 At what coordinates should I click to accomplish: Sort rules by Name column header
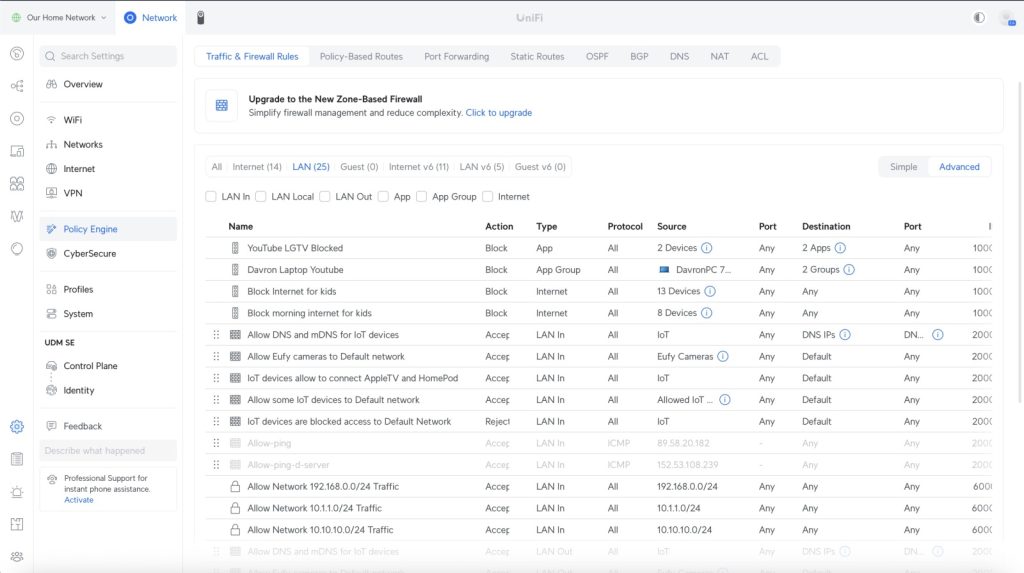[x=240, y=227]
